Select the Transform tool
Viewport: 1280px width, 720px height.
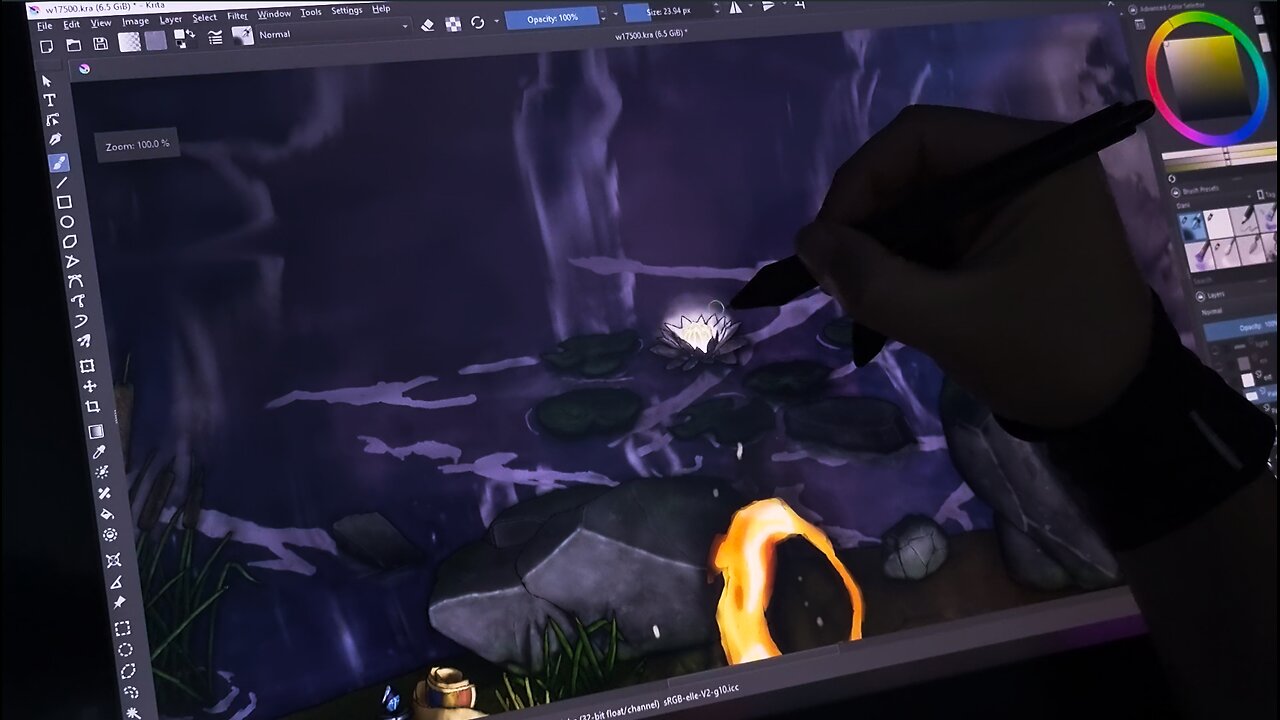[87, 366]
